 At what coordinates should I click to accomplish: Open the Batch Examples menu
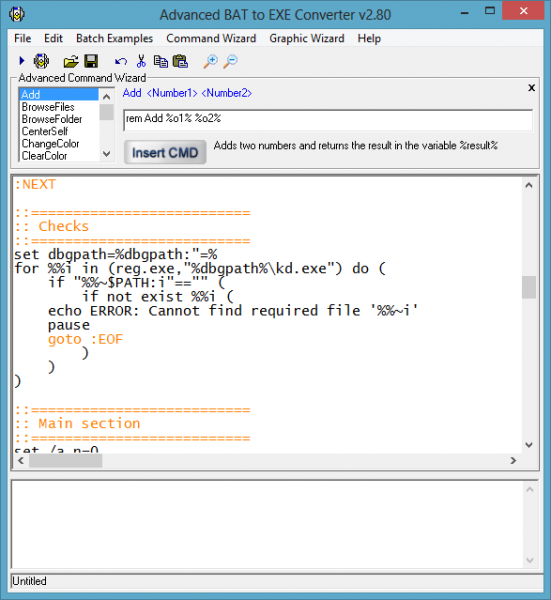(114, 38)
